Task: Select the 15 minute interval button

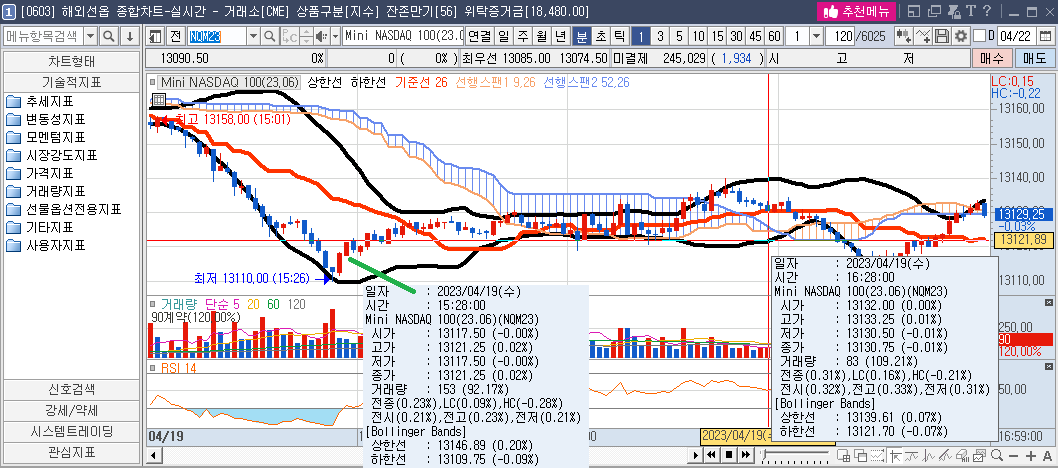Action: pos(717,36)
